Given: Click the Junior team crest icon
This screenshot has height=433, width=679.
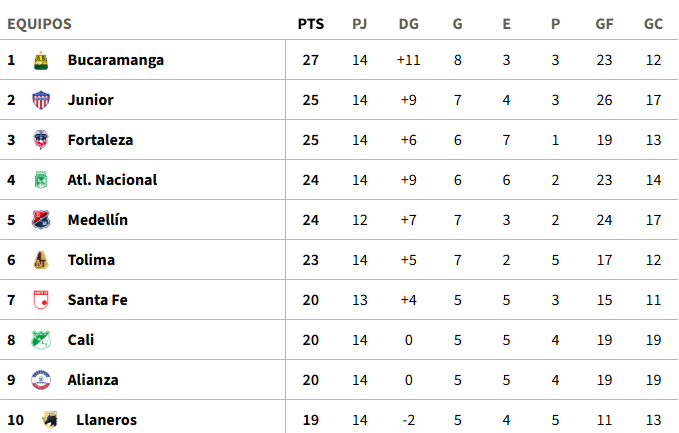Looking at the screenshot, I should click(41, 100).
